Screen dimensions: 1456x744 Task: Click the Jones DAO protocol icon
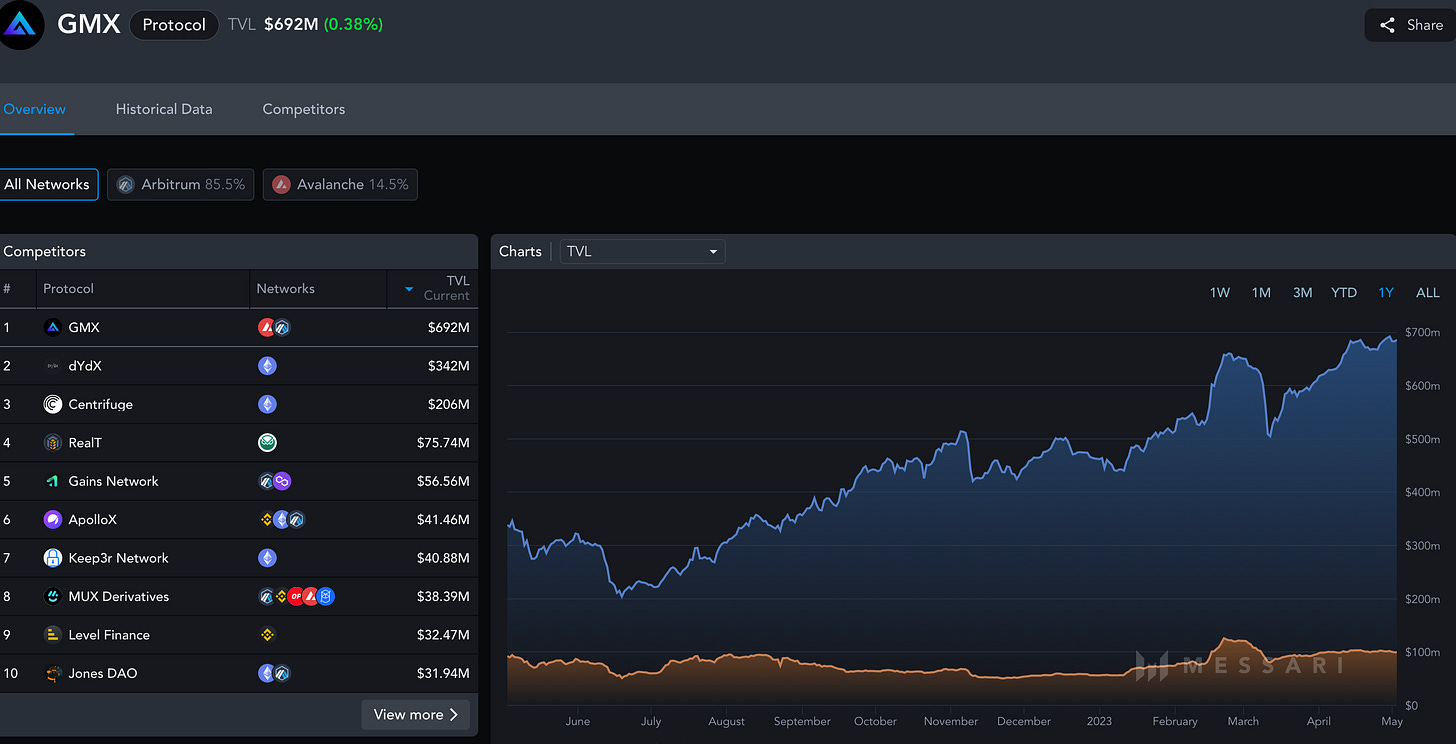click(x=53, y=673)
